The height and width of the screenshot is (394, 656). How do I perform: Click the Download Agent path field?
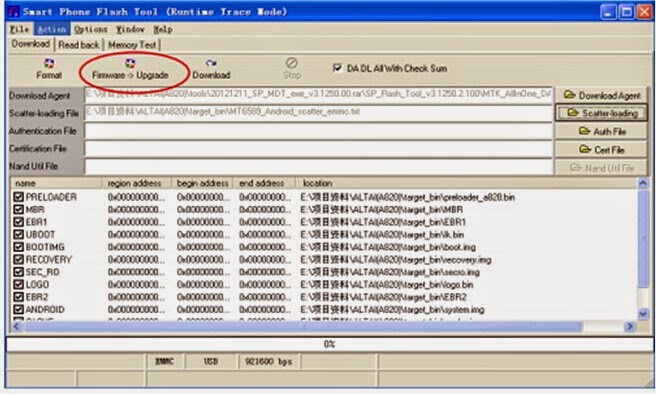(318, 95)
